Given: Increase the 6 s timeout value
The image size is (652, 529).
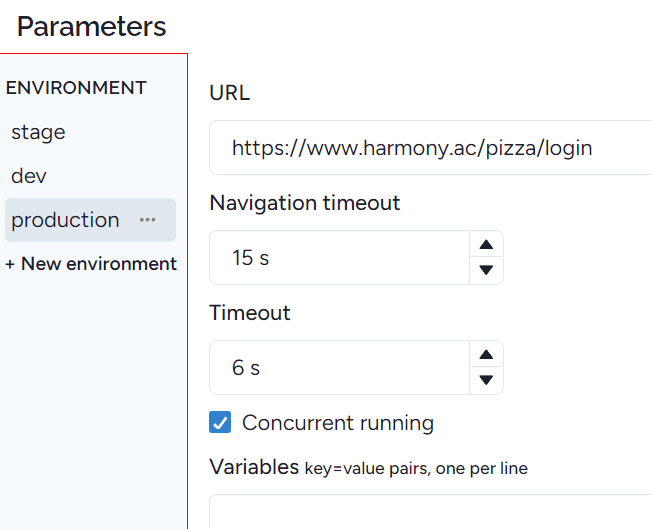Looking at the screenshot, I should [x=486, y=354].
